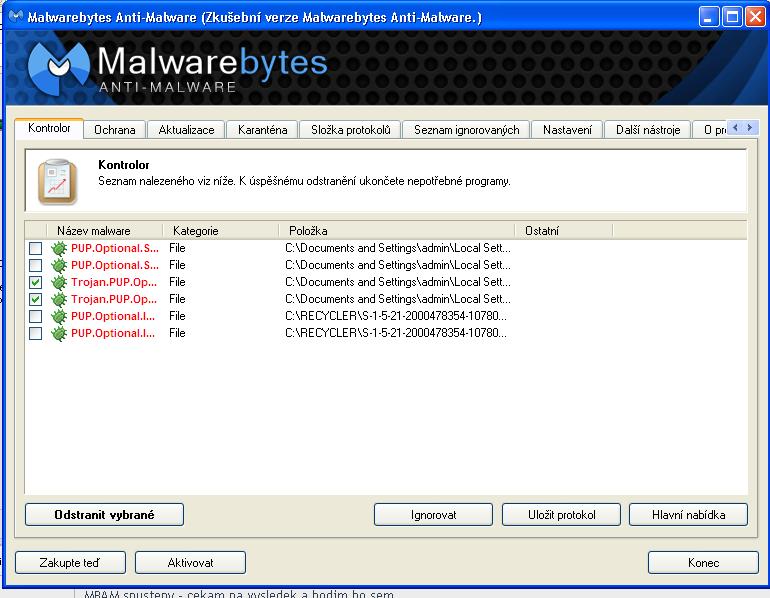Check the first PUP.Optional.S... checkbox

pos(35,248)
